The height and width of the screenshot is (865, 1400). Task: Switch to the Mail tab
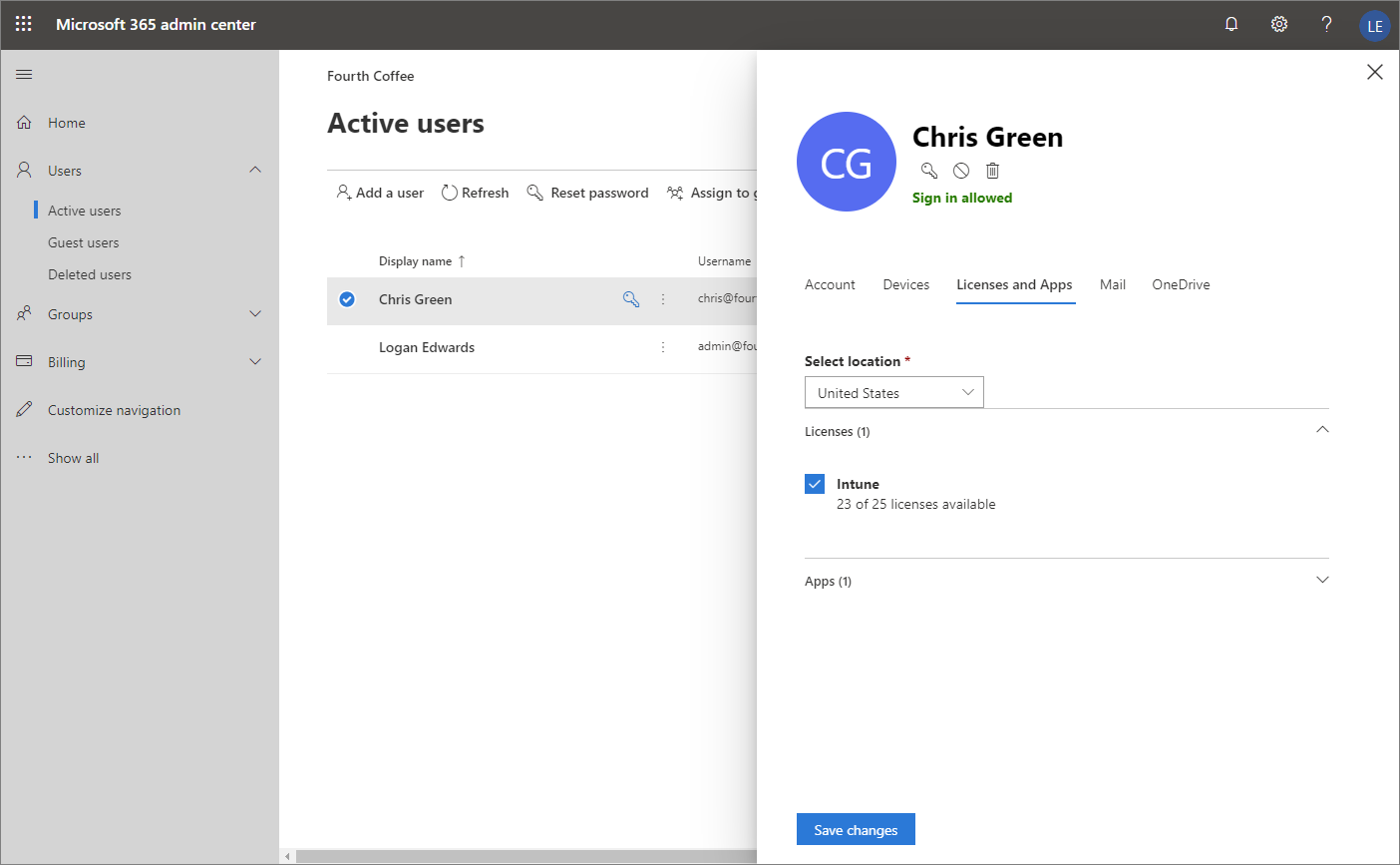(x=1113, y=284)
